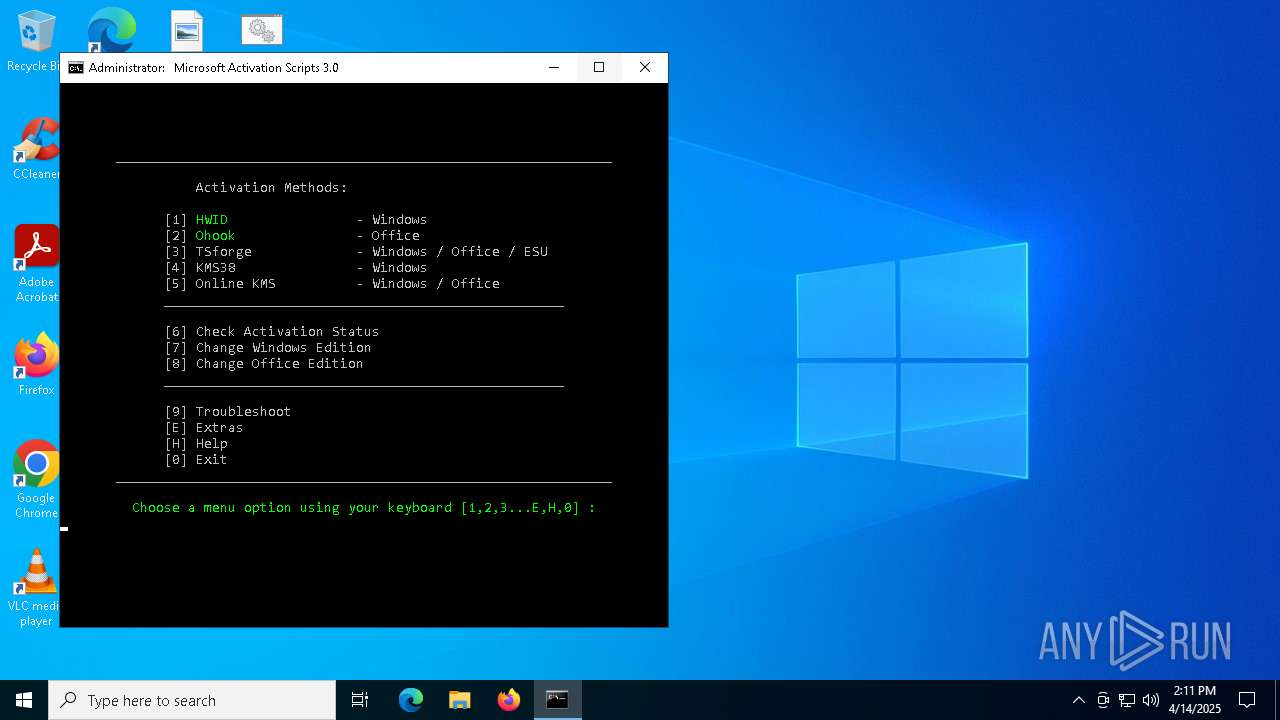Click the taskbar clock showing 2:11 PM
Viewport: 1280px width, 720px height.
(1195, 700)
